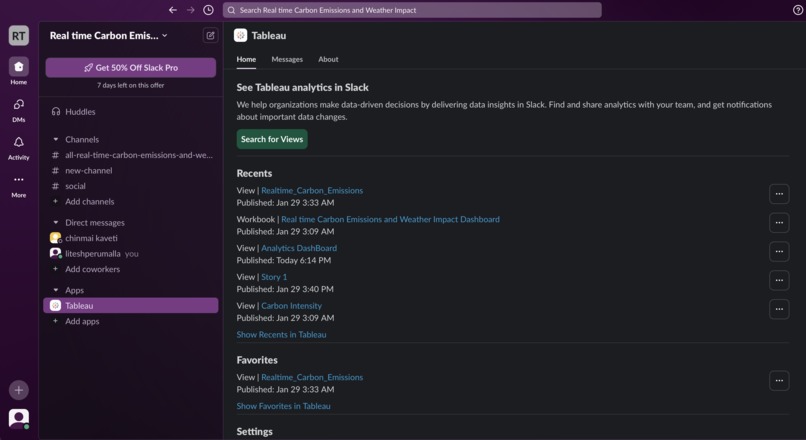Open the user profile avatar at bottom left
Screen dimensions: 806x440
19,419
